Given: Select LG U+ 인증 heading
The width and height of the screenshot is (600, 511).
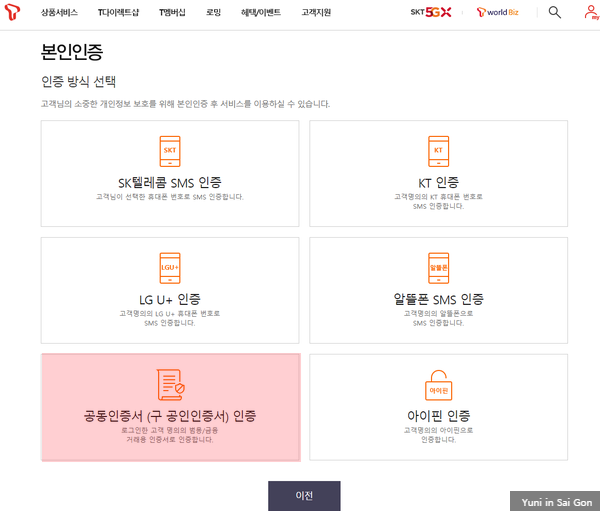Looking at the screenshot, I should [170, 299].
